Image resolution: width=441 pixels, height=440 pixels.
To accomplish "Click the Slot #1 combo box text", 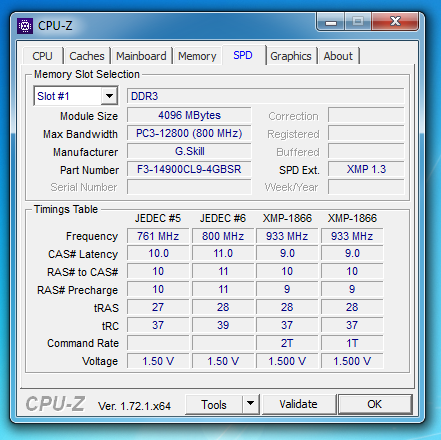I will [53, 96].
